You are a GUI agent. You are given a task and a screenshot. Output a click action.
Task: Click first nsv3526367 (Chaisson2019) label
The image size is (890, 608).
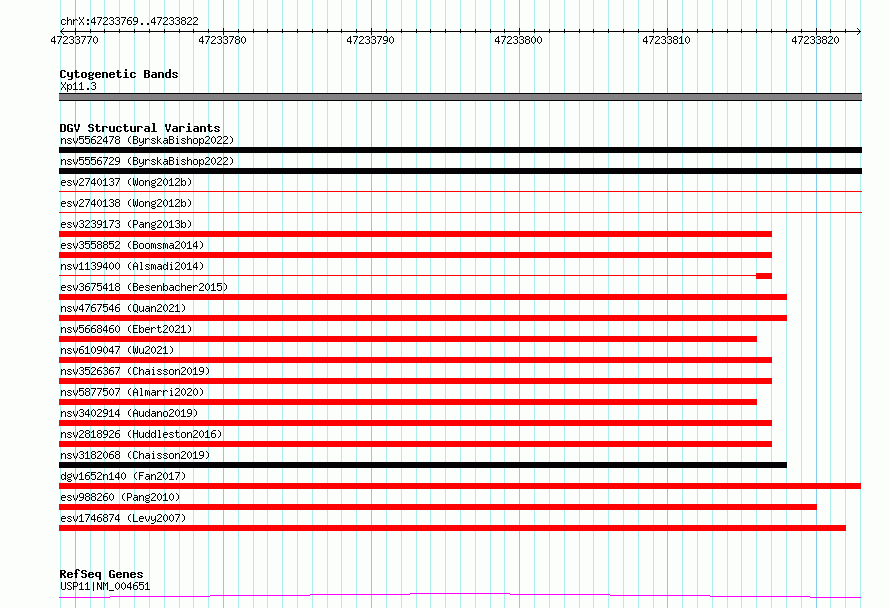point(135,371)
